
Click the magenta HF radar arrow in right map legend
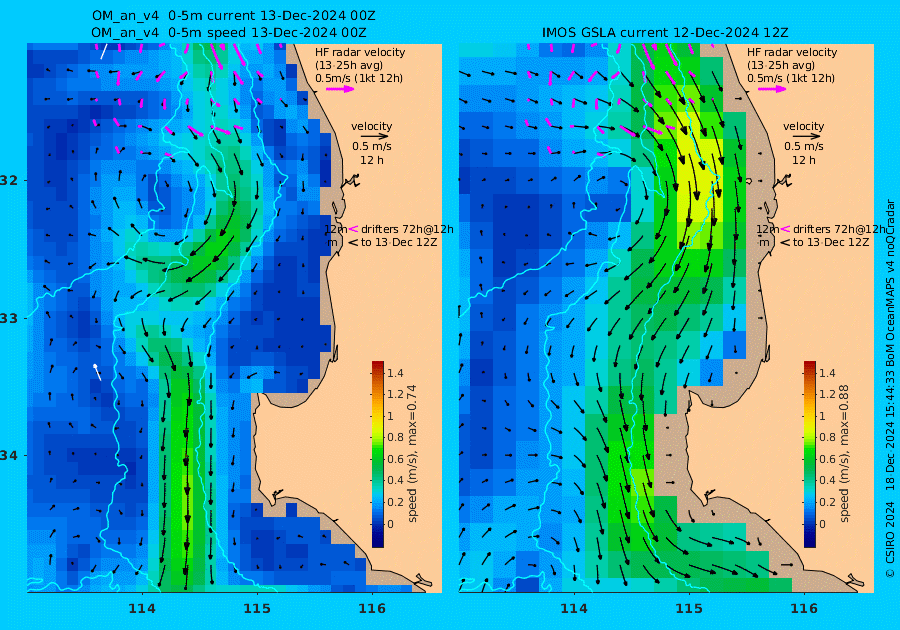click(772, 89)
